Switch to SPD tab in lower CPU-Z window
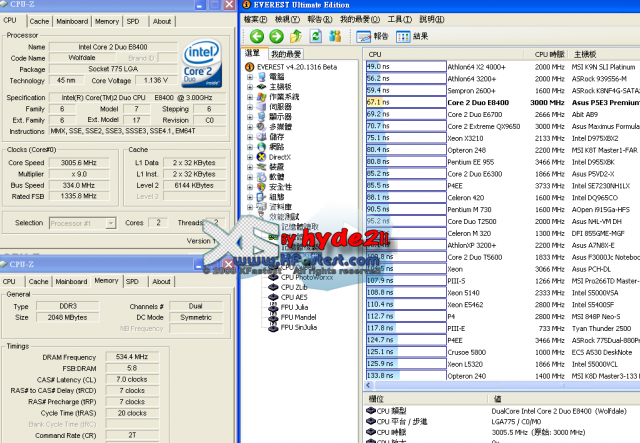The height and width of the screenshot is (443, 640). pos(132,281)
